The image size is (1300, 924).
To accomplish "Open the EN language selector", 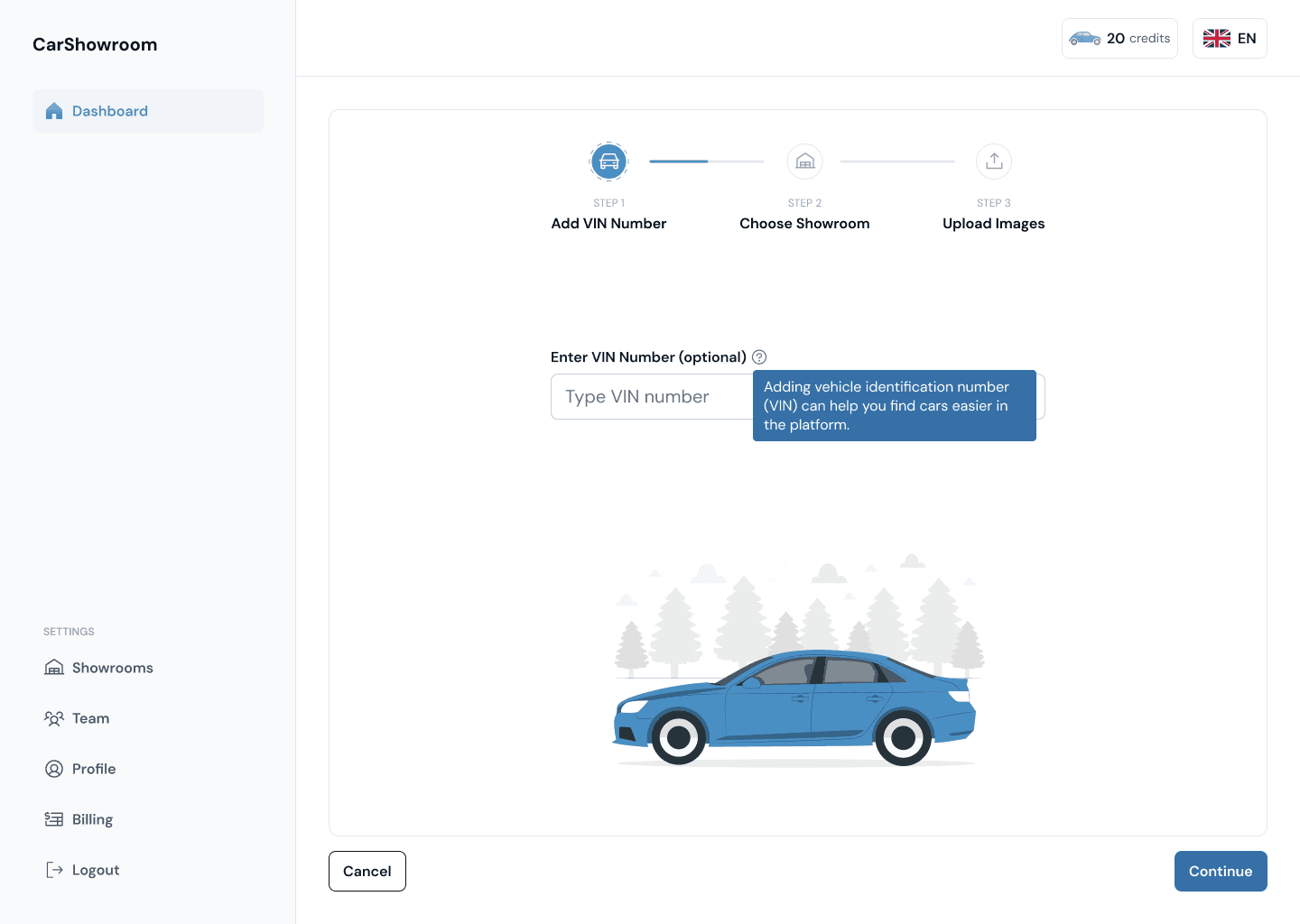I will tap(1230, 39).
